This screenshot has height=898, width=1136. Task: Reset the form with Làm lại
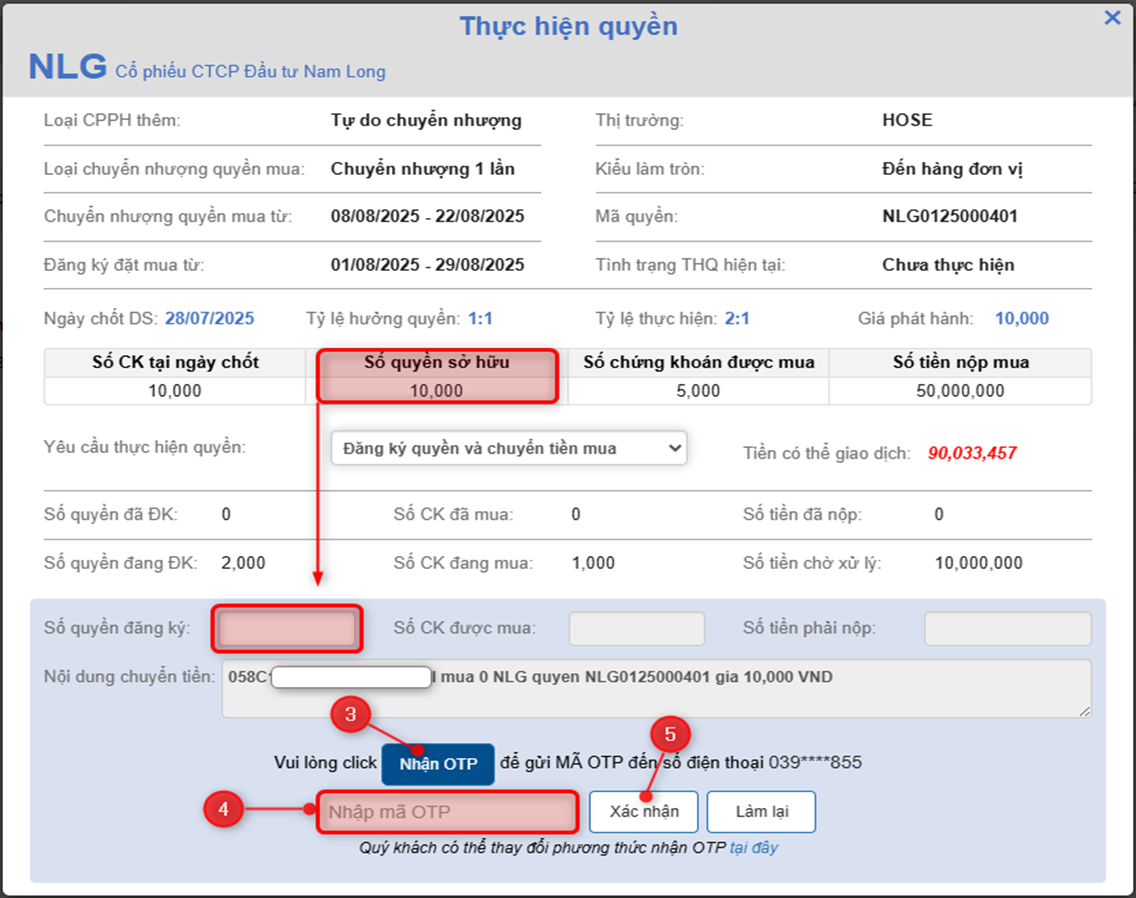(x=761, y=812)
